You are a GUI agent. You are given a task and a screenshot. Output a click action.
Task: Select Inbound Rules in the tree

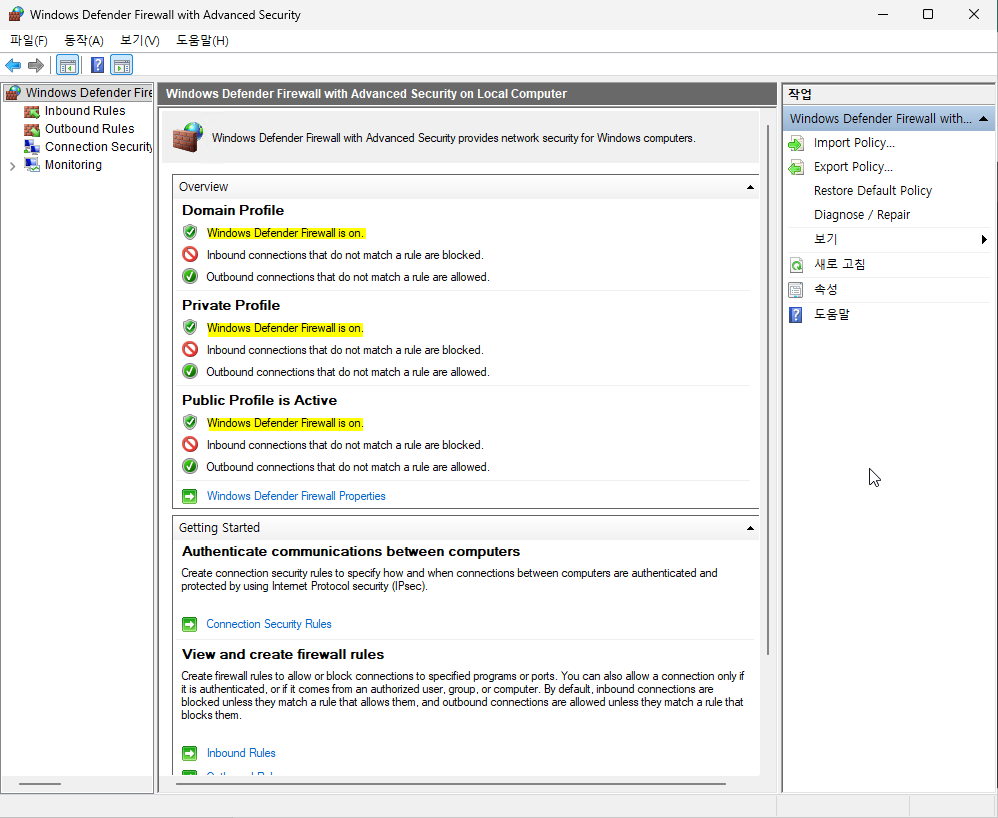pyautogui.click(x=85, y=111)
